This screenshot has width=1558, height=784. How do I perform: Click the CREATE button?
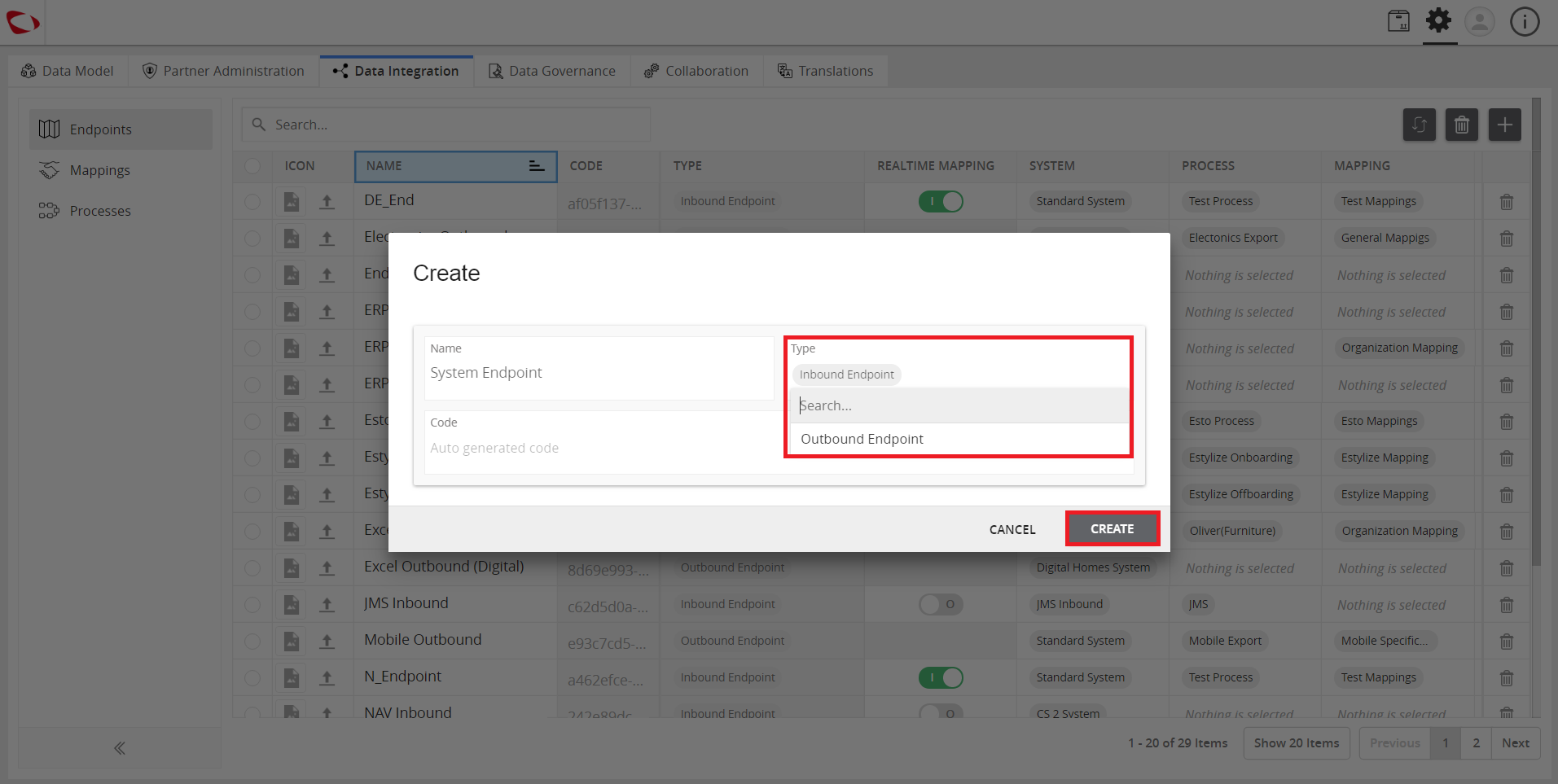[1112, 529]
